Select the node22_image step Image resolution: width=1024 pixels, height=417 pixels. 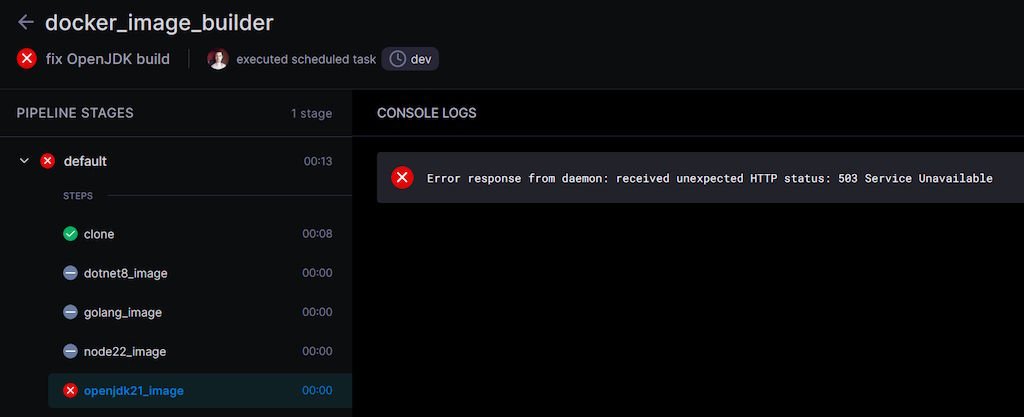click(124, 351)
